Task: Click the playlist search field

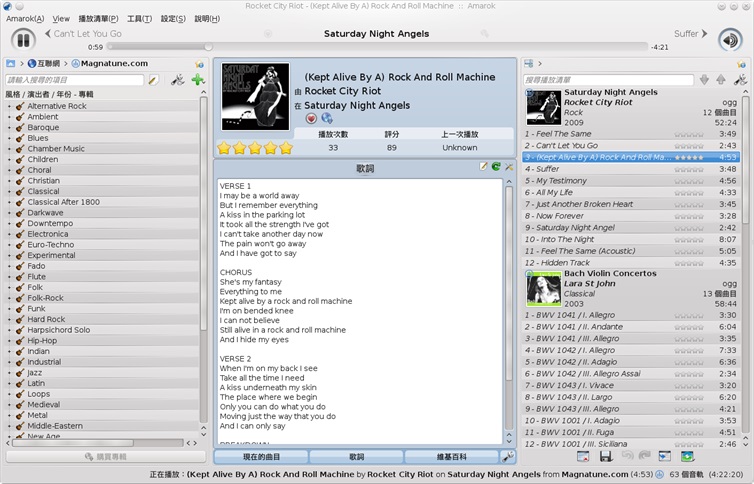Action: (x=608, y=80)
